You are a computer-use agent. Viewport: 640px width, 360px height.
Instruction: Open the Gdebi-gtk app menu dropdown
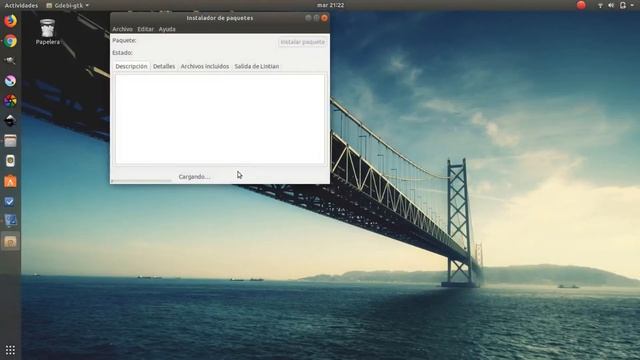click(x=67, y=5)
